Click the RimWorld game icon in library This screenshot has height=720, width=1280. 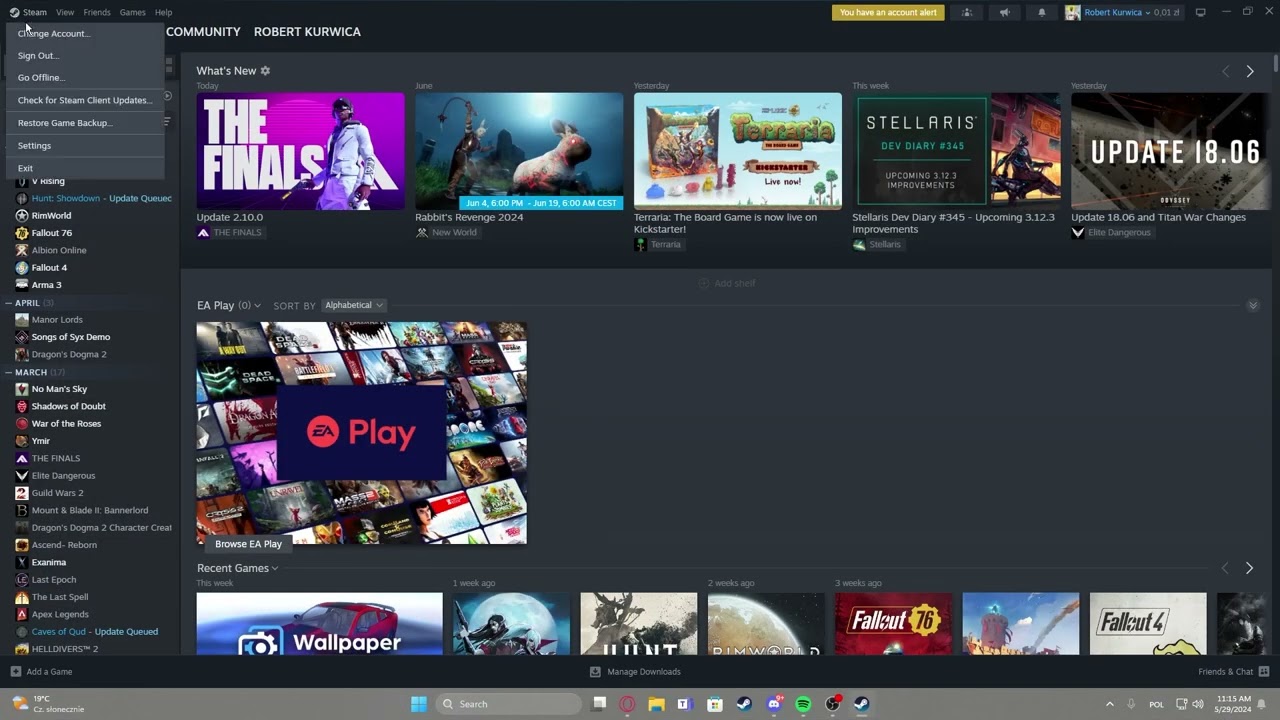[x=22, y=215]
